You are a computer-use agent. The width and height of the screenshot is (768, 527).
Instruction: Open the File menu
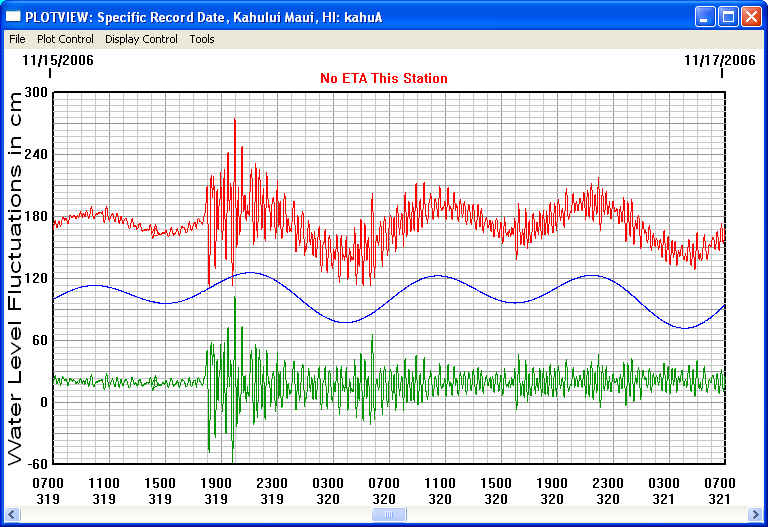(x=17, y=39)
